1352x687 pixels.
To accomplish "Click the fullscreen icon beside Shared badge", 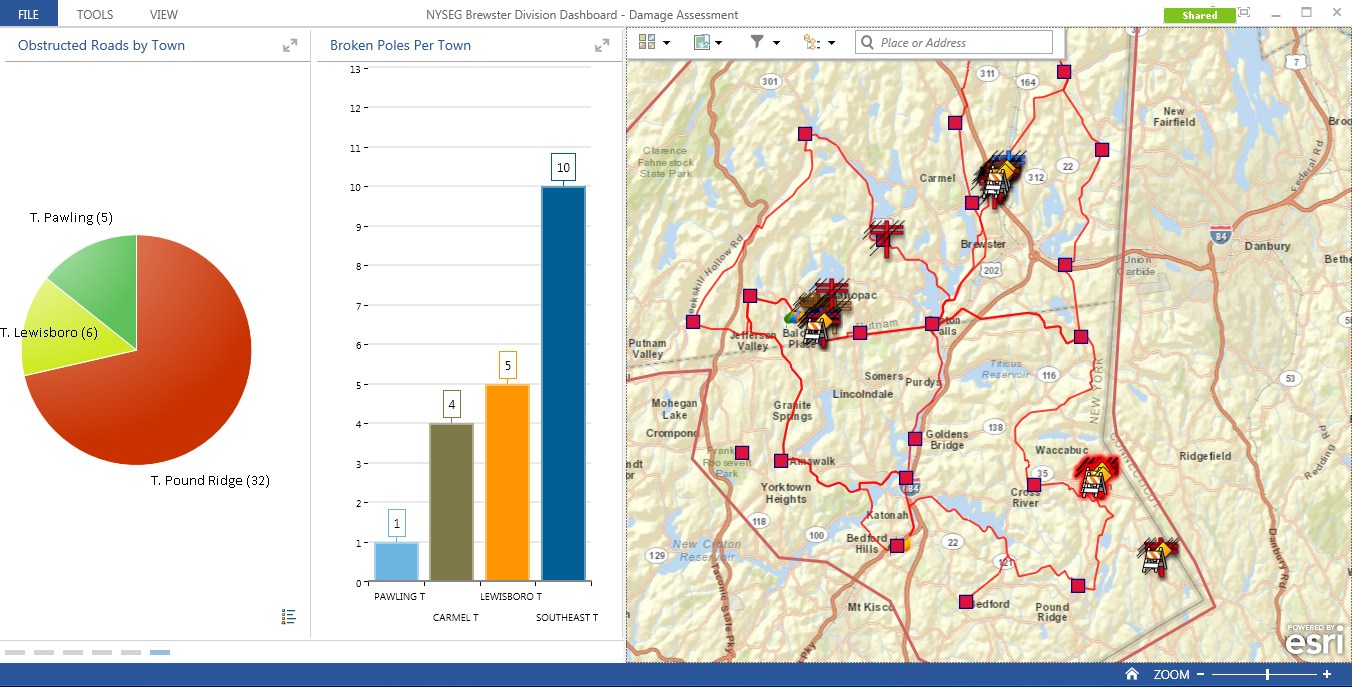I will pyautogui.click(x=1244, y=13).
